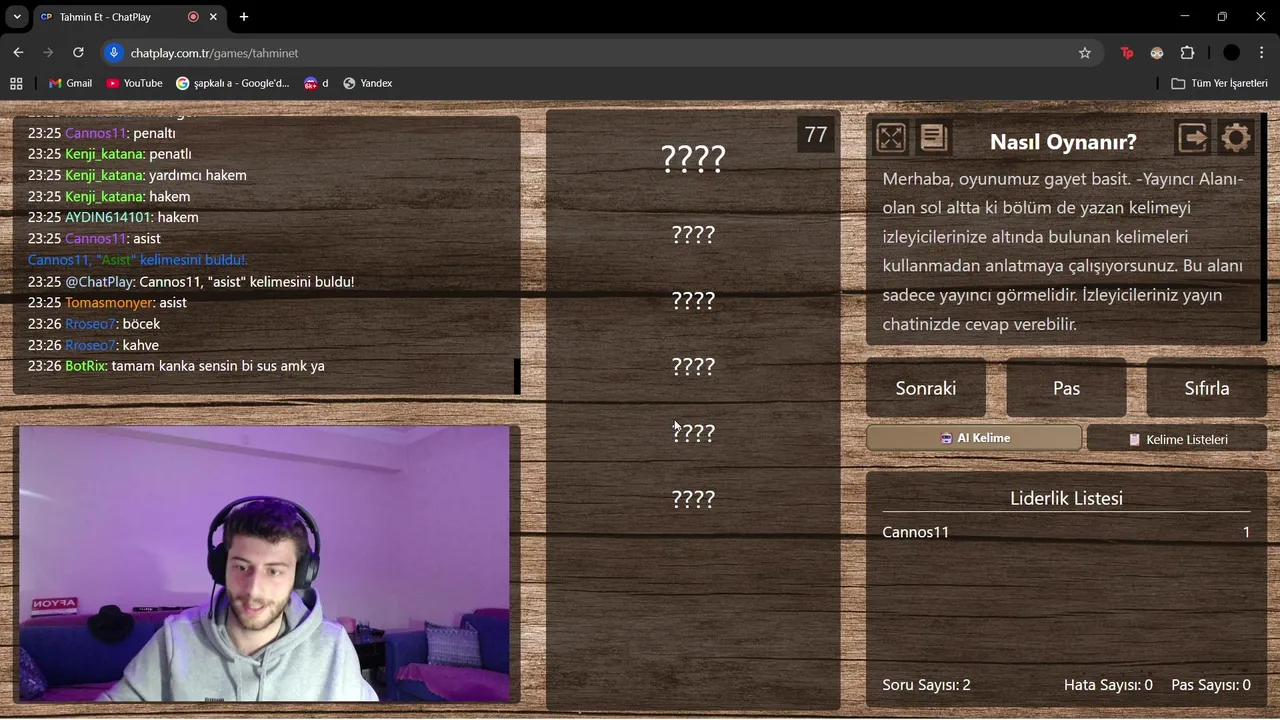Click the Pas button
This screenshot has height=720, width=1280.
click(1066, 388)
